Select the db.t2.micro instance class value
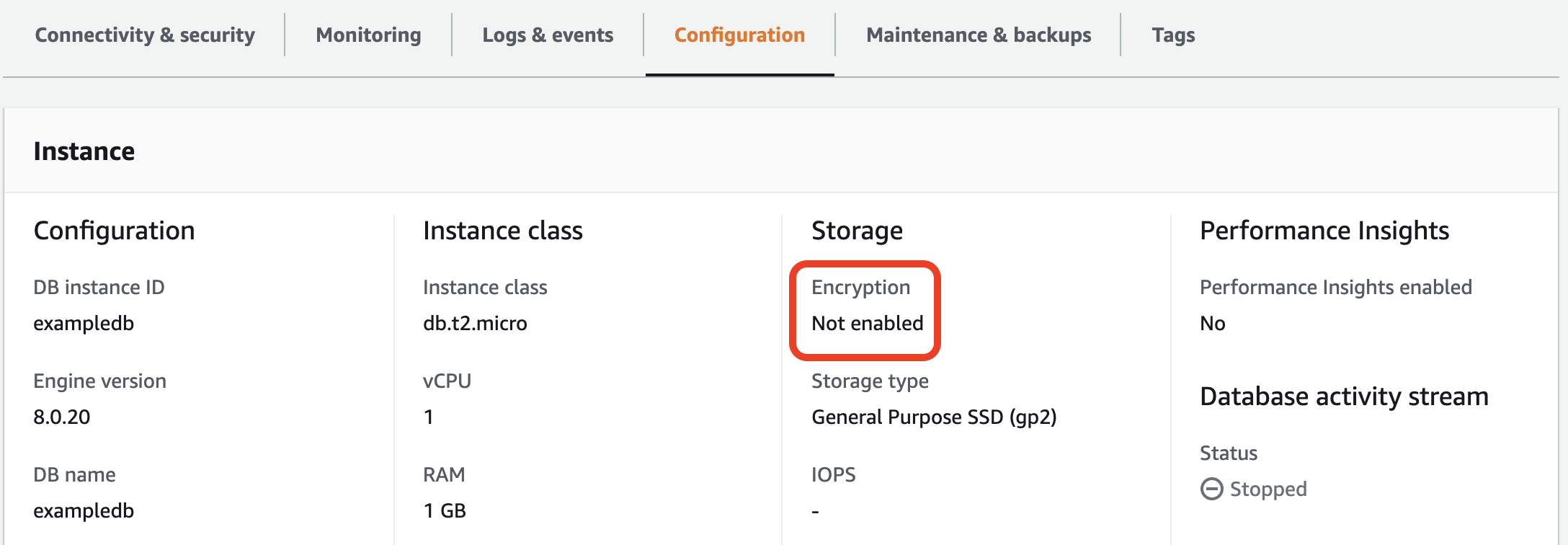 pos(475,323)
